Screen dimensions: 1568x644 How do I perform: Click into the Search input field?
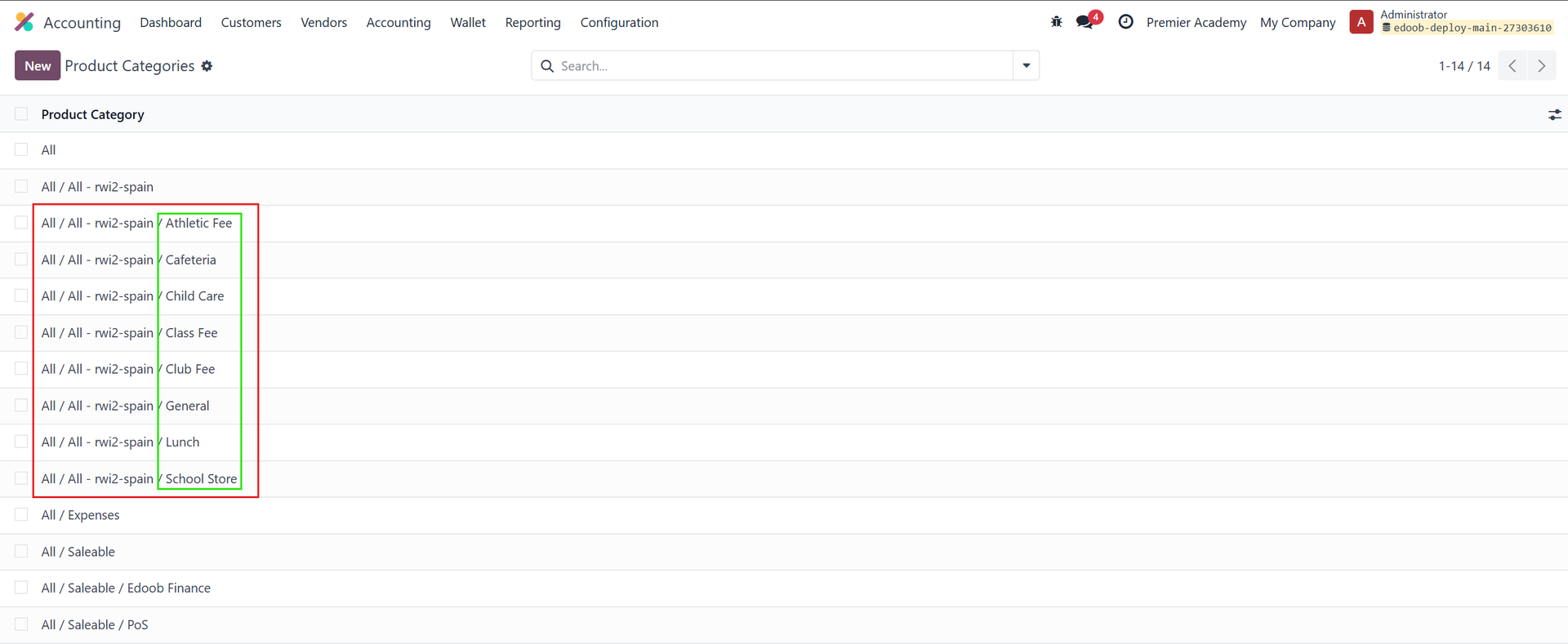point(776,66)
